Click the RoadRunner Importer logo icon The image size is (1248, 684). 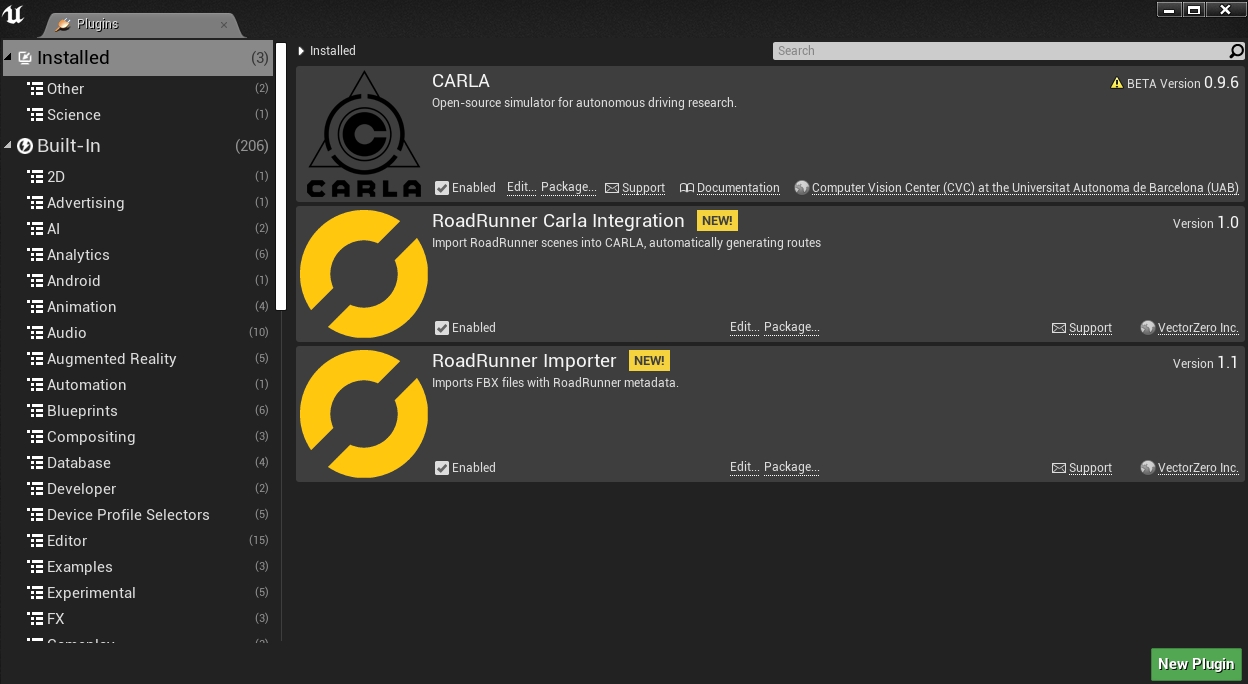(x=363, y=414)
